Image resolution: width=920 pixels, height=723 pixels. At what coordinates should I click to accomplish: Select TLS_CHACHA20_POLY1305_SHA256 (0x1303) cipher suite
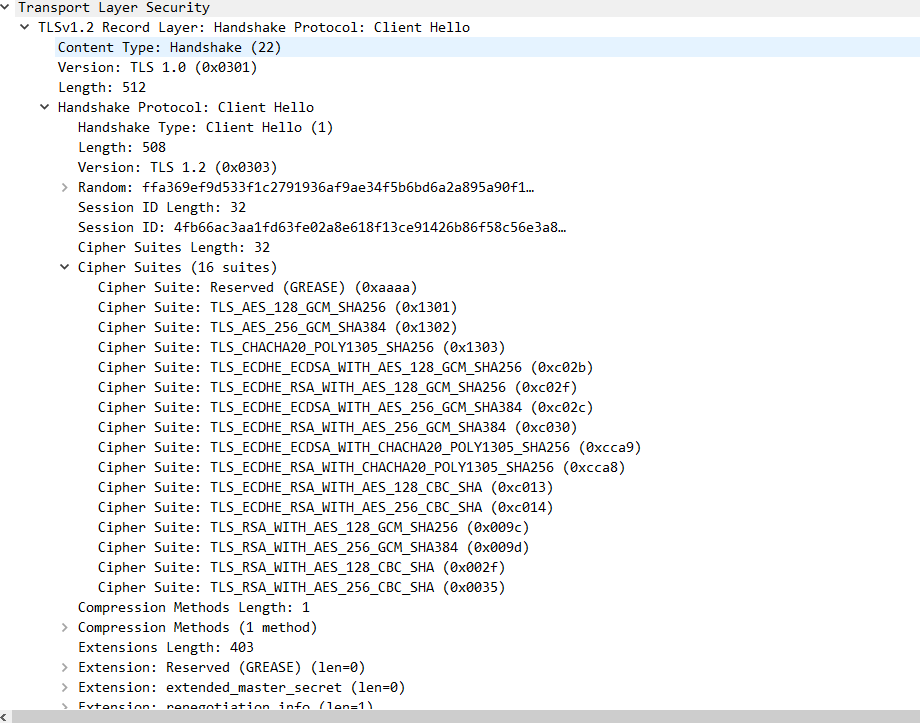pyautogui.click(x=302, y=347)
